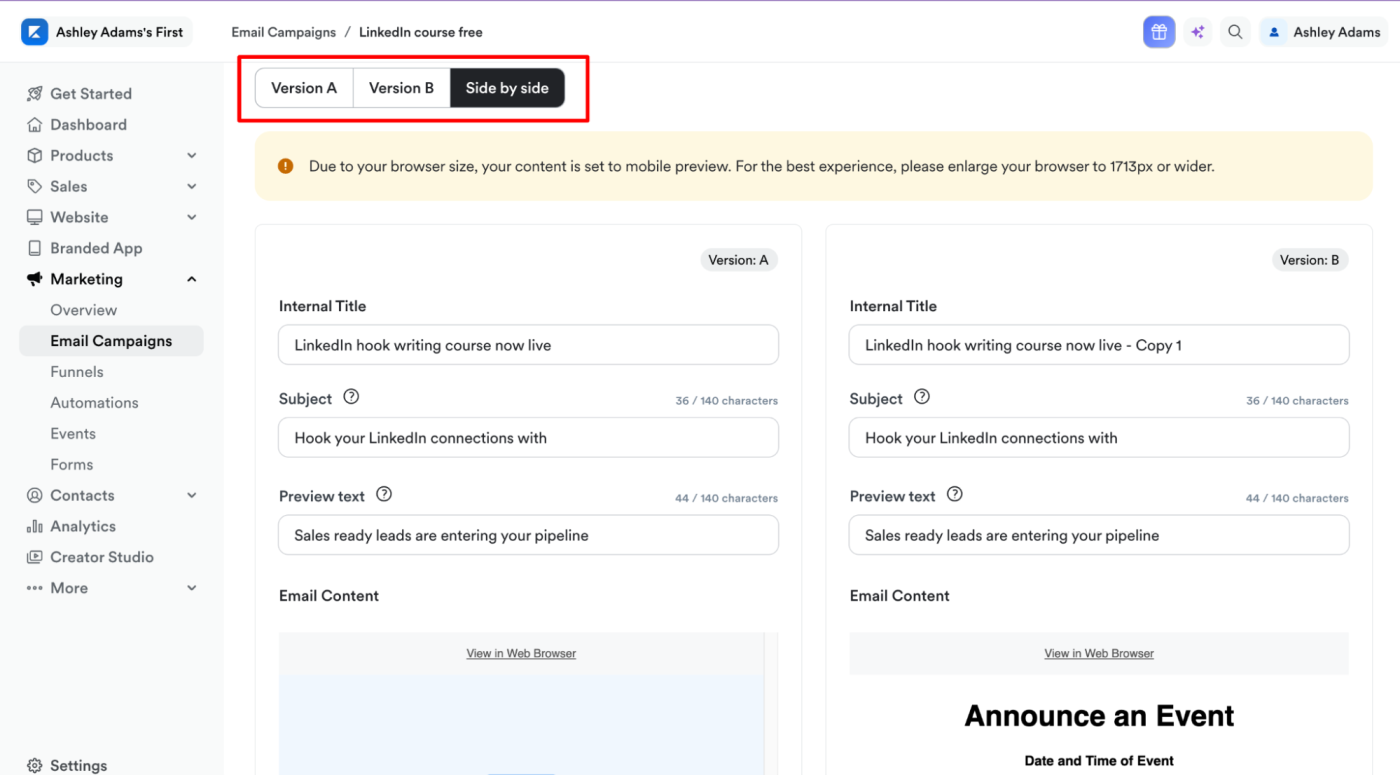
Task: Open Branded App in sidebar
Action: (97, 248)
